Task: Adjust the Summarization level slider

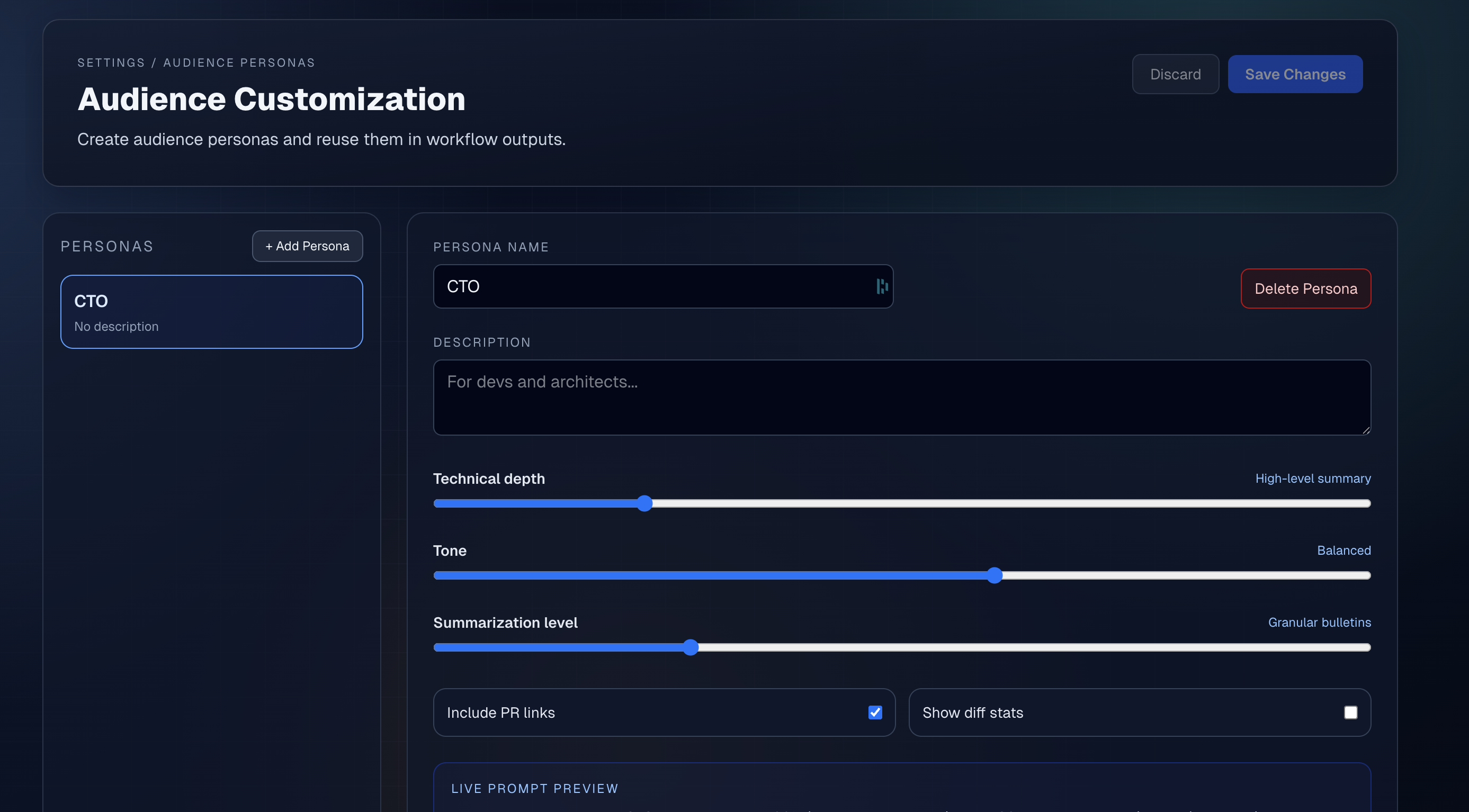Action: coord(692,647)
